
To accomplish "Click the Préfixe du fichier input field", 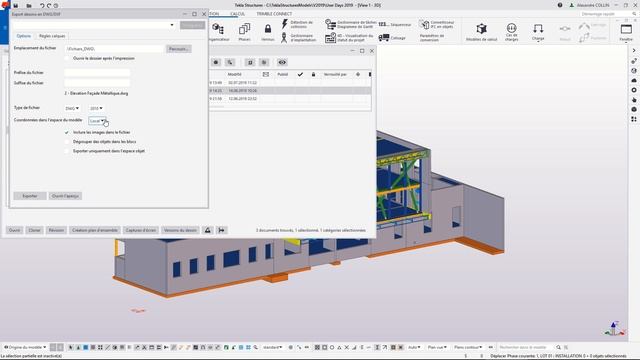I will [x=97, y=73].
